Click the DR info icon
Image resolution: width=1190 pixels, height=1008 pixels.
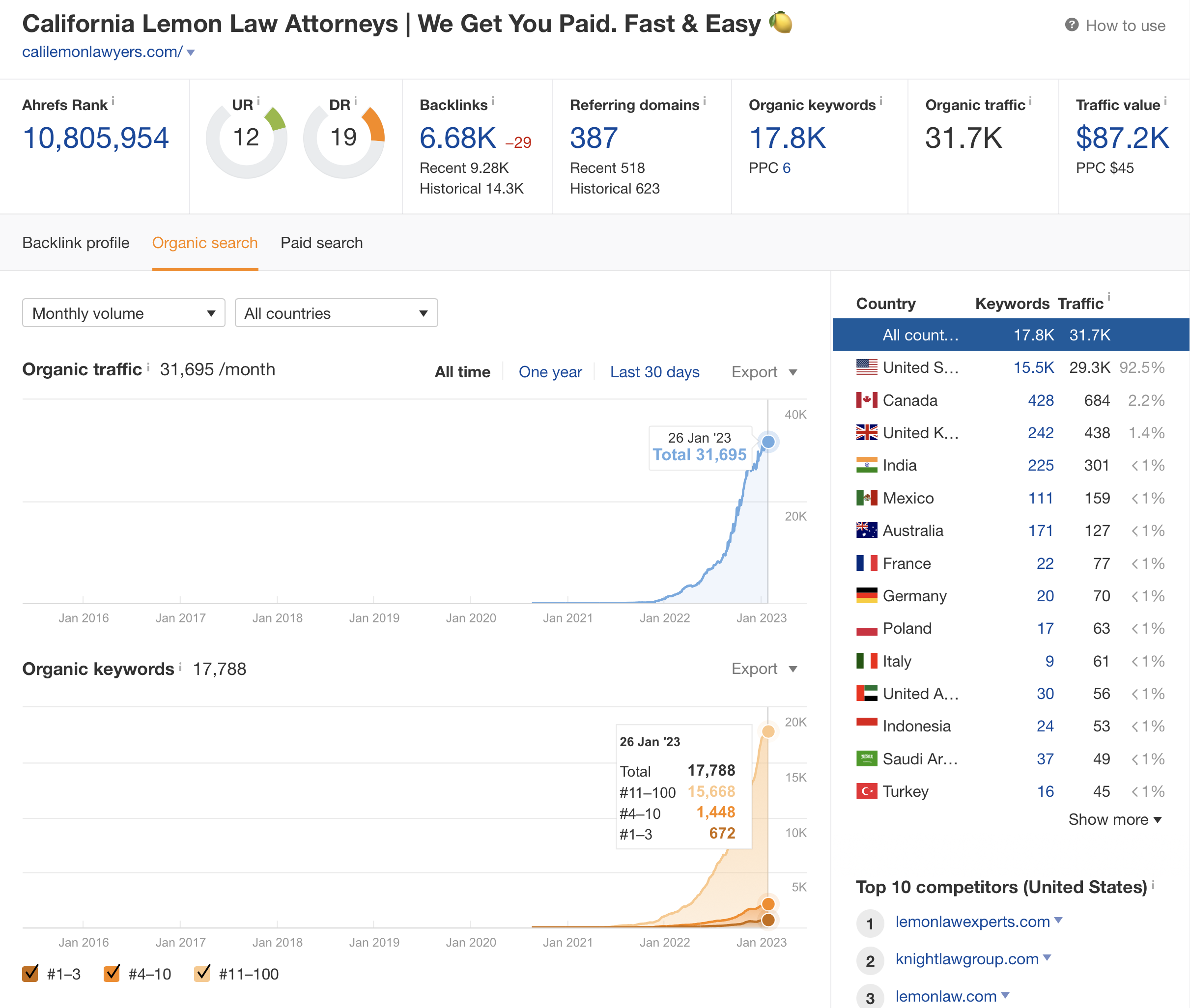pos(356,101)
